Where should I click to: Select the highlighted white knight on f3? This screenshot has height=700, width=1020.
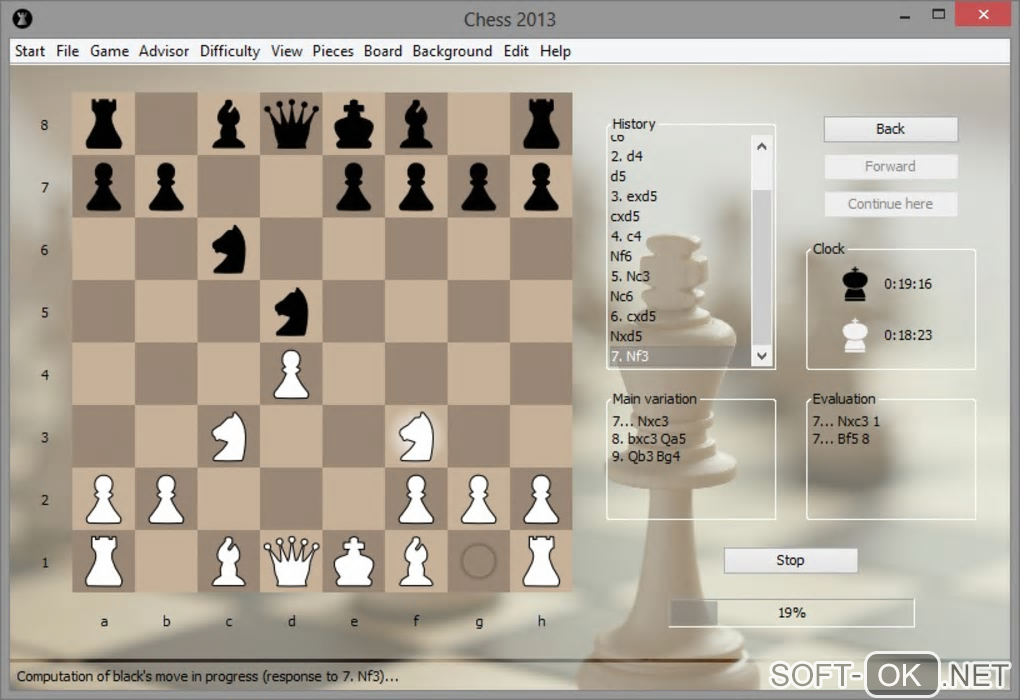[416, 437]
